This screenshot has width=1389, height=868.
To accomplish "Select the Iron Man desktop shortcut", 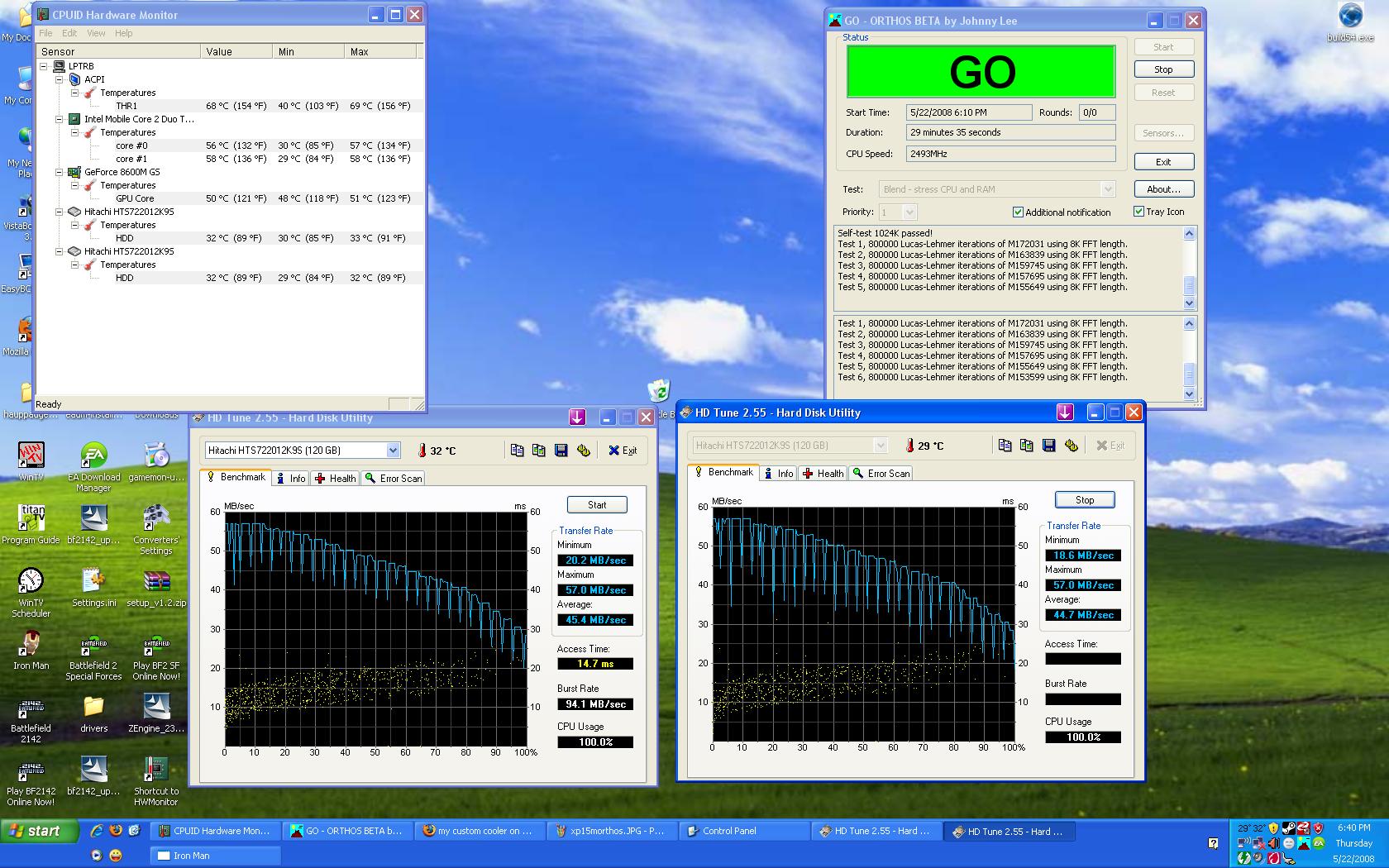I will (31, 650).
